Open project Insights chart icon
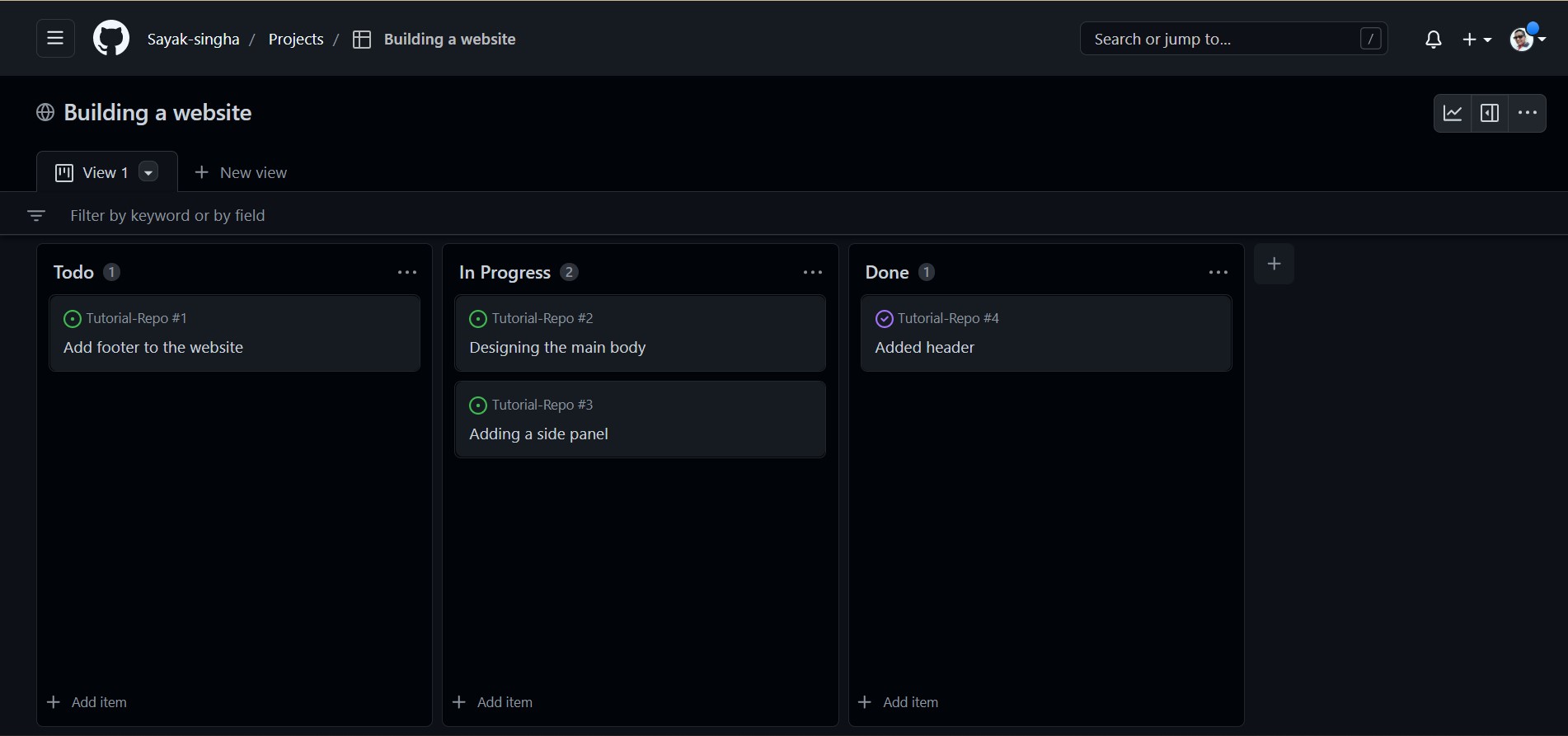The width and height of the screenshot is (1568, 736). pyautogui.click(x=1453, y=113)
